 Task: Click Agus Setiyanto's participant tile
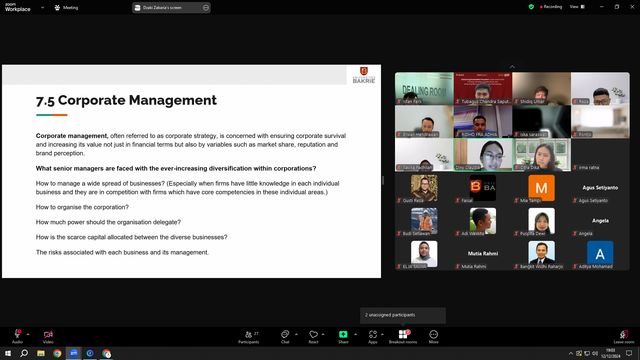coord(600,188)
